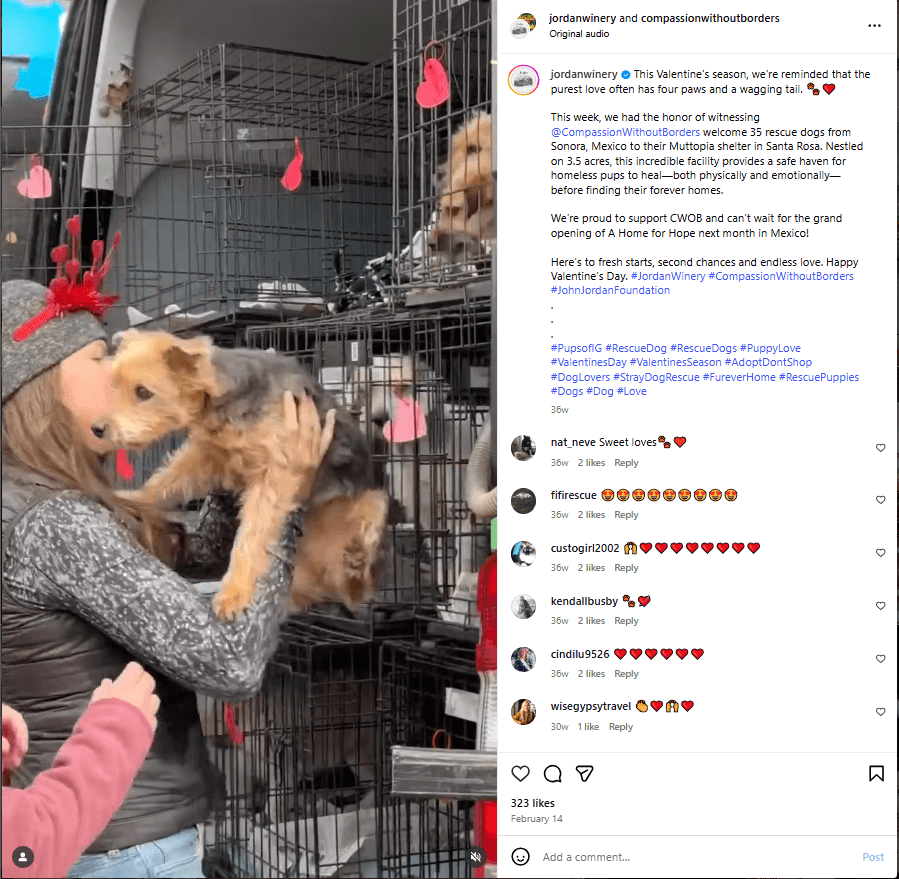Show tagged people via the person icon
899x879 pixels.
23,857
